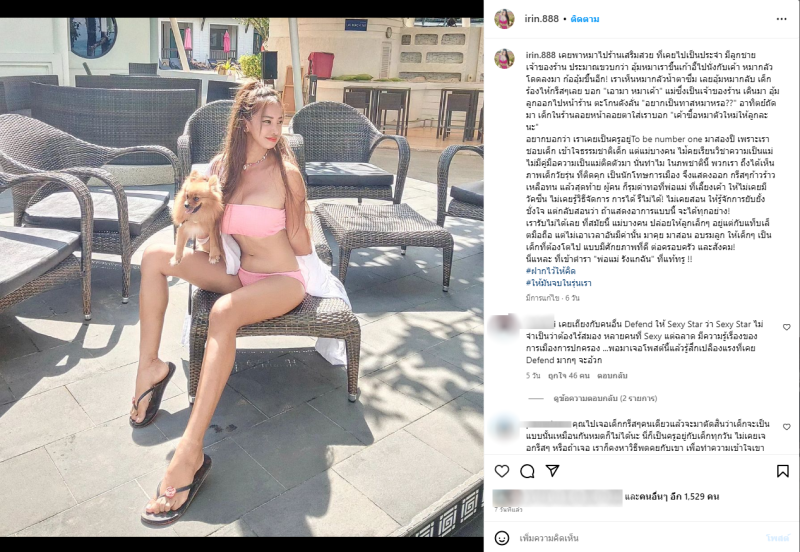Click irin.888 avatar beside the caption

coord(504,59)
